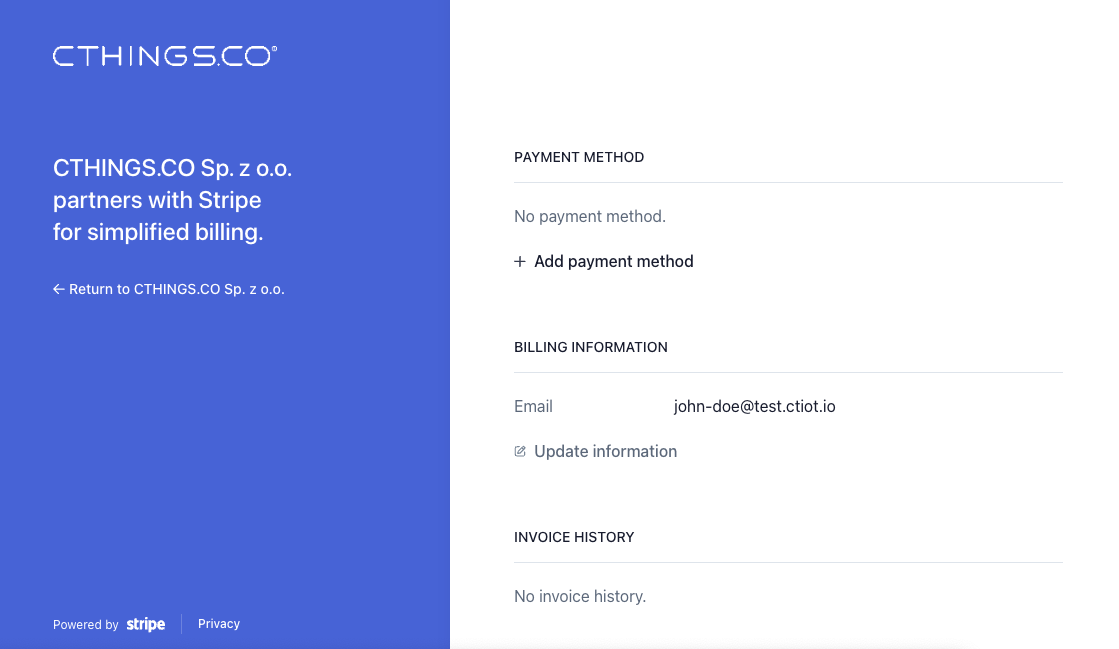Click the plus icon for payment method
This screenshot has height=649, width=1119.
pyautogui.click(x=520, y=262)
